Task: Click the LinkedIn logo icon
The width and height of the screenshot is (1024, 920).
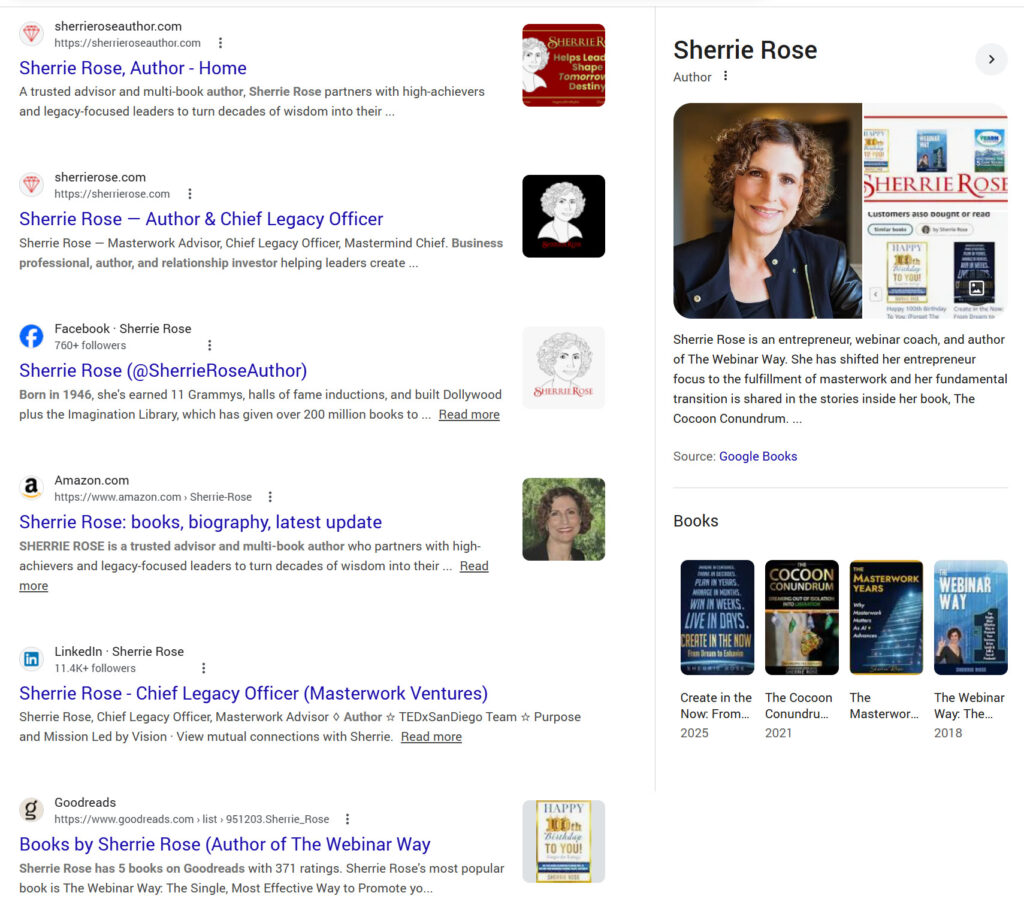Action: pos(32,659)
